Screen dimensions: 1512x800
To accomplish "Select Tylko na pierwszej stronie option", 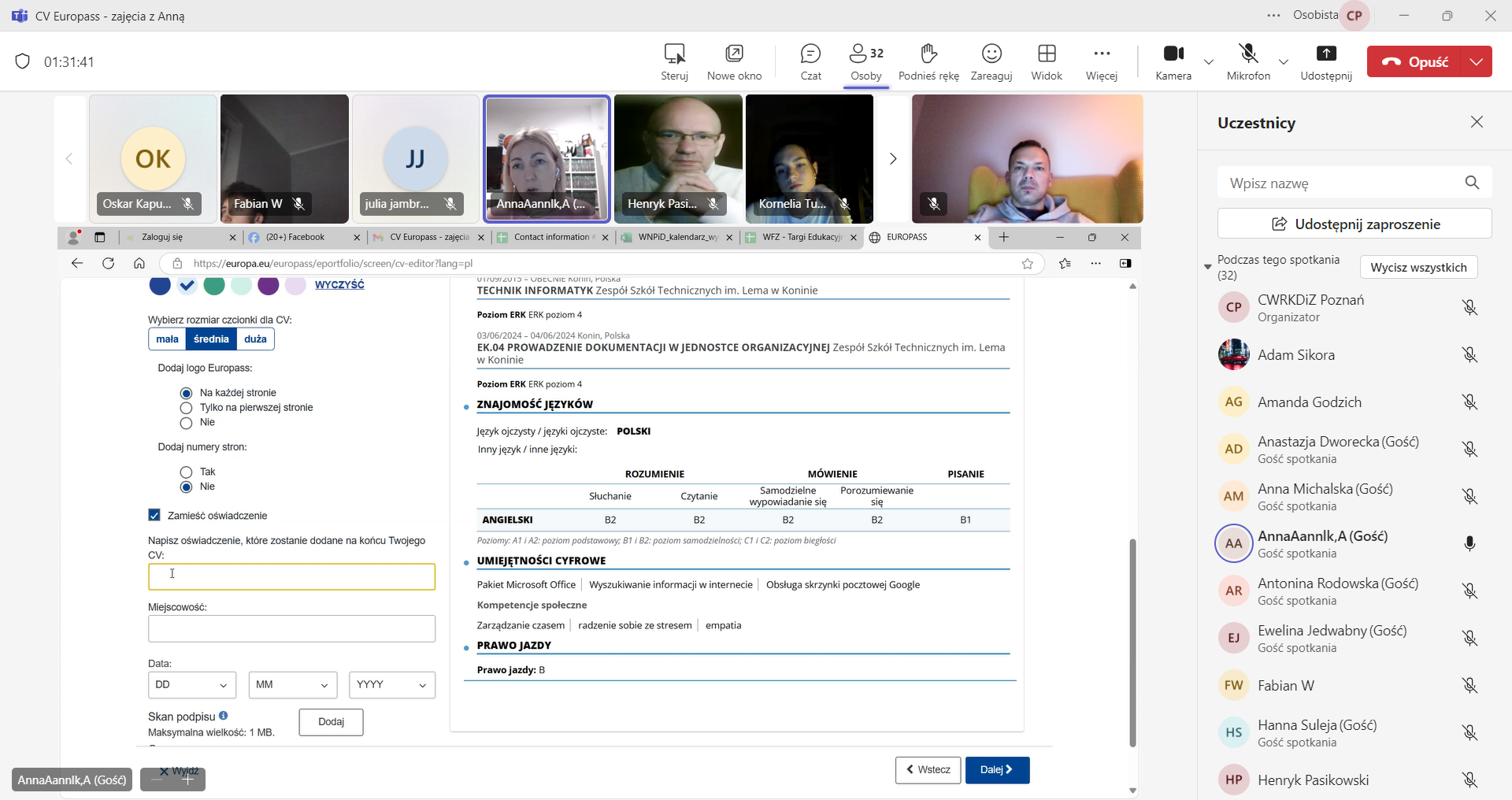I will 186,408.
